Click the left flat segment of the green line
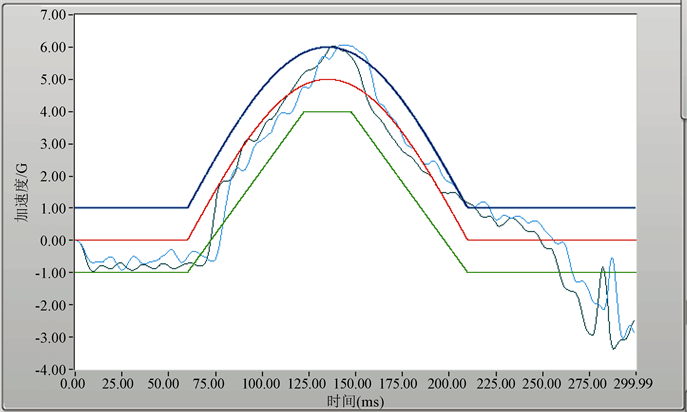 coord(130,272)
